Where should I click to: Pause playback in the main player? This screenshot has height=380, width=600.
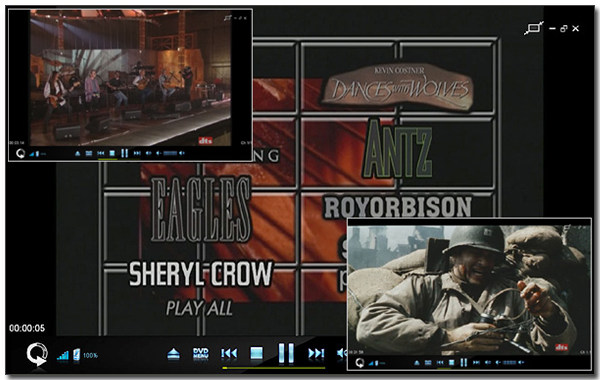(x=286, y=353)
